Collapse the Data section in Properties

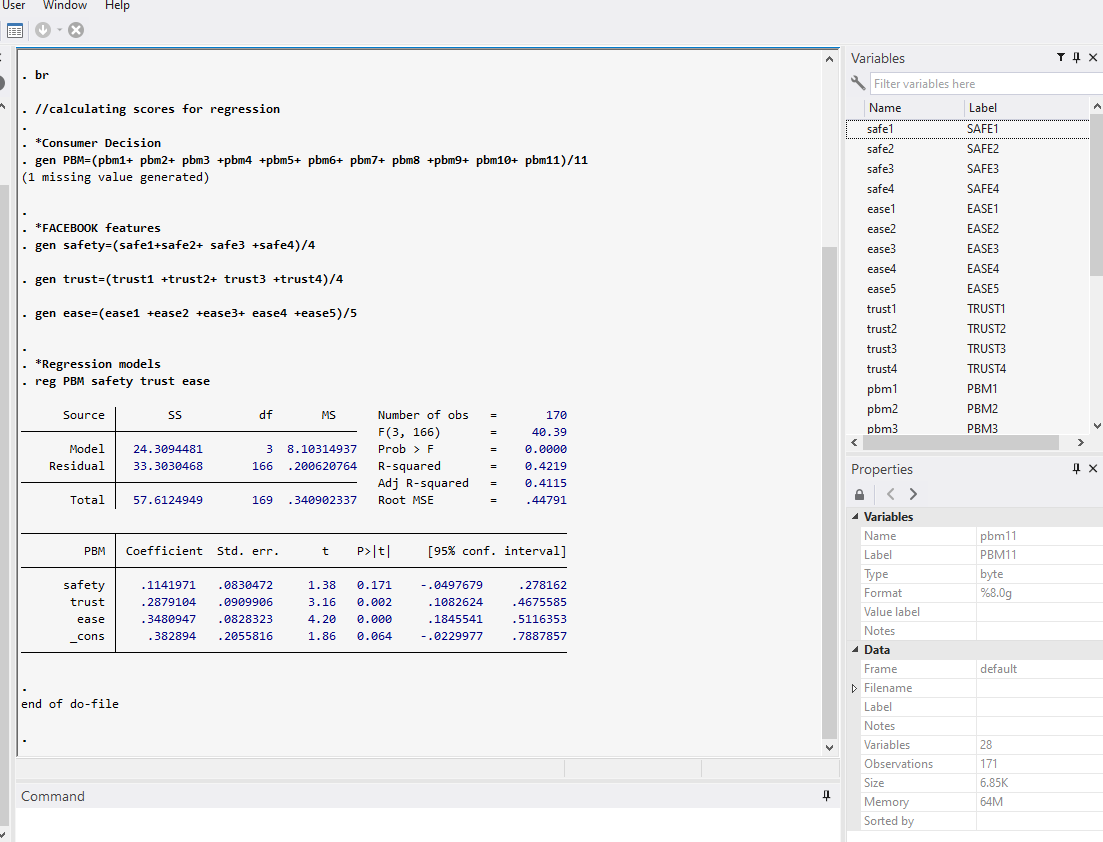[x=855, y=650]
